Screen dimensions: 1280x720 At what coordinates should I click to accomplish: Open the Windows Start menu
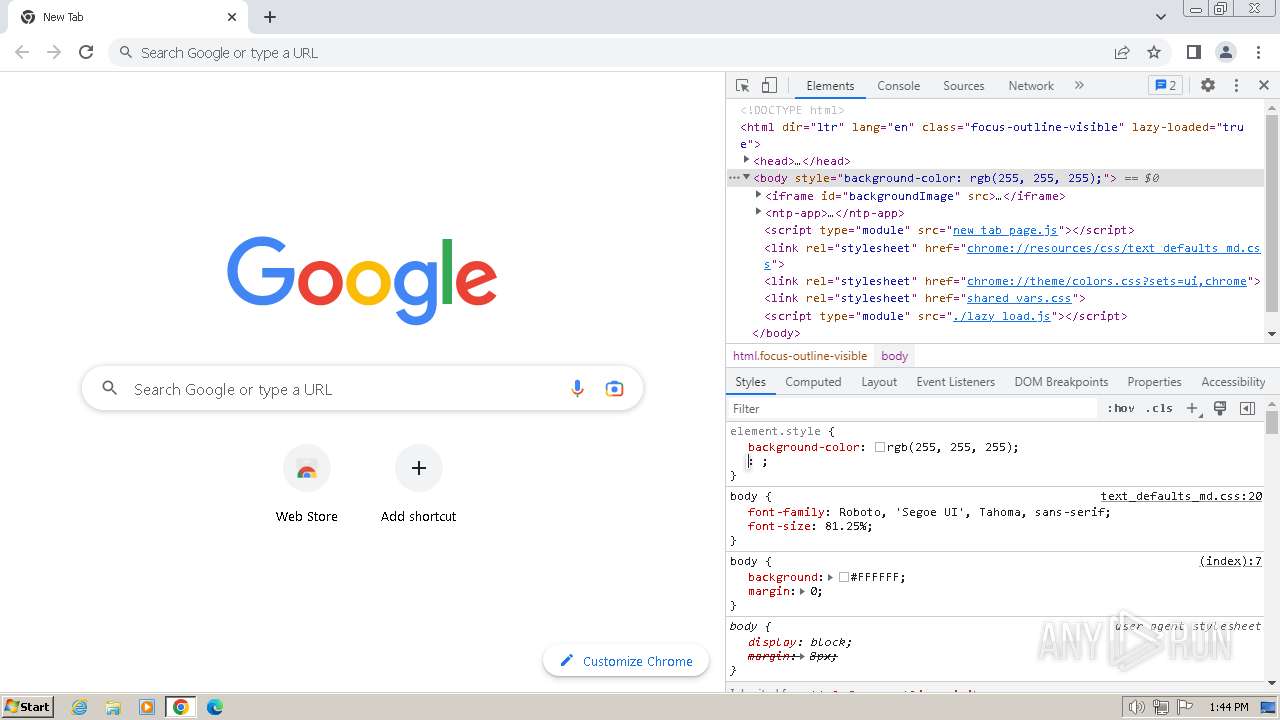(x=28, y=707)
